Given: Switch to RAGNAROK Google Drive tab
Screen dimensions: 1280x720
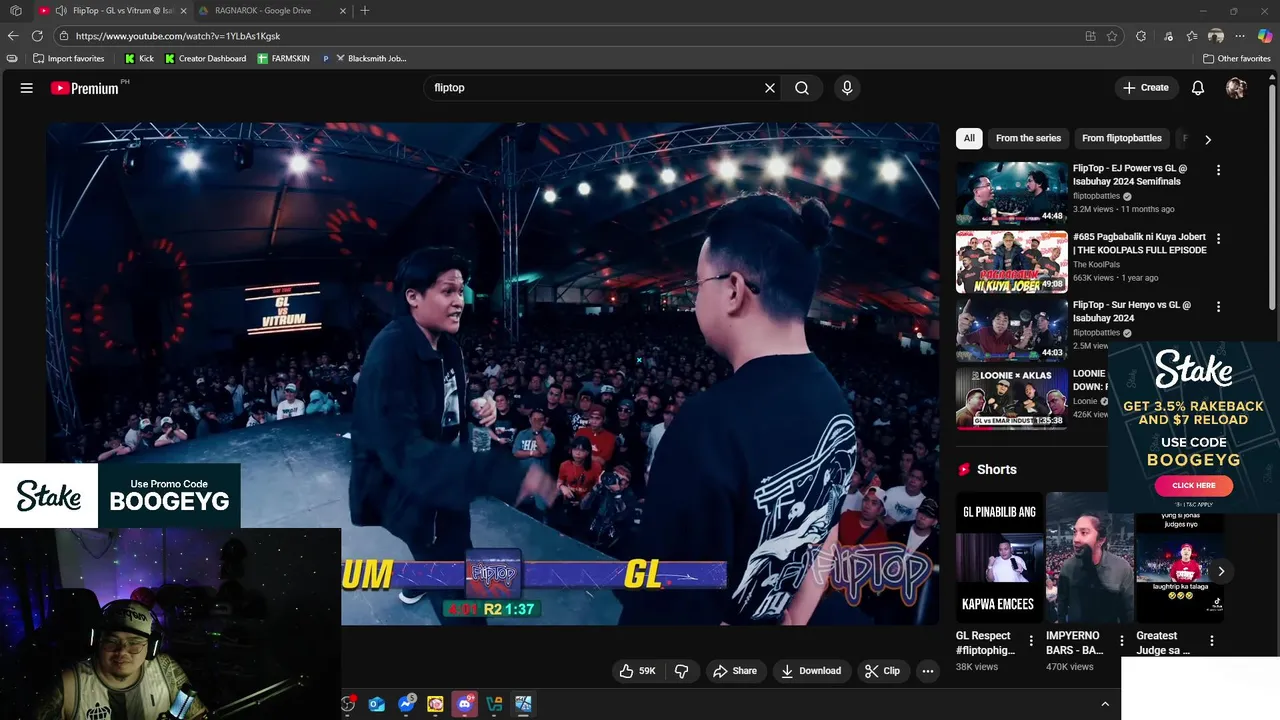Looking at the screenshot, I should 263,11.
